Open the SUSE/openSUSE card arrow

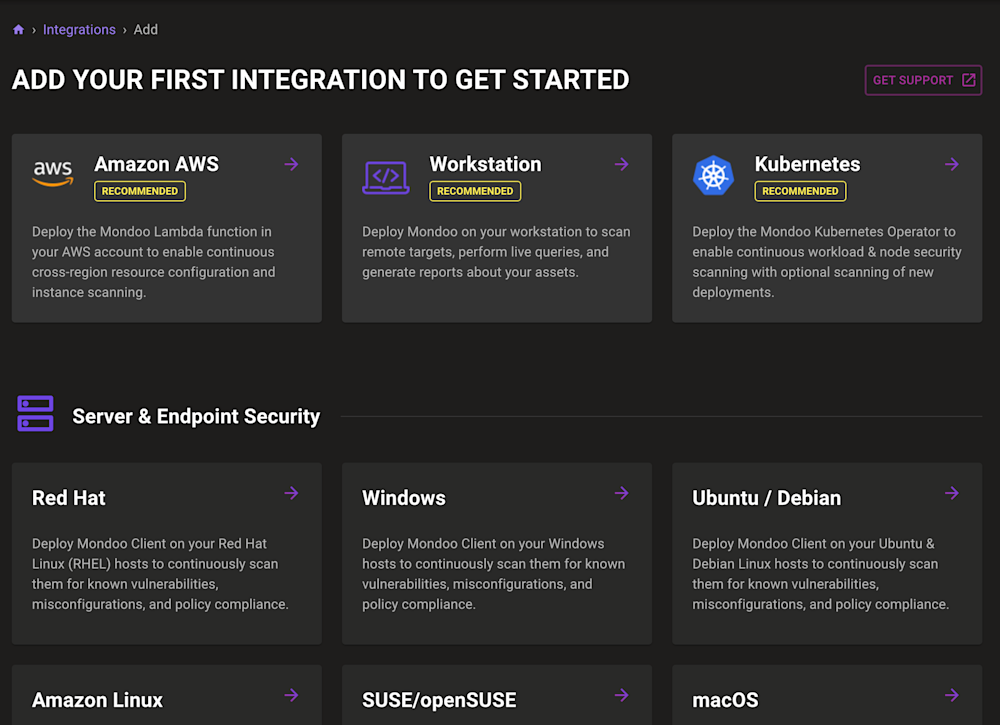622,695
